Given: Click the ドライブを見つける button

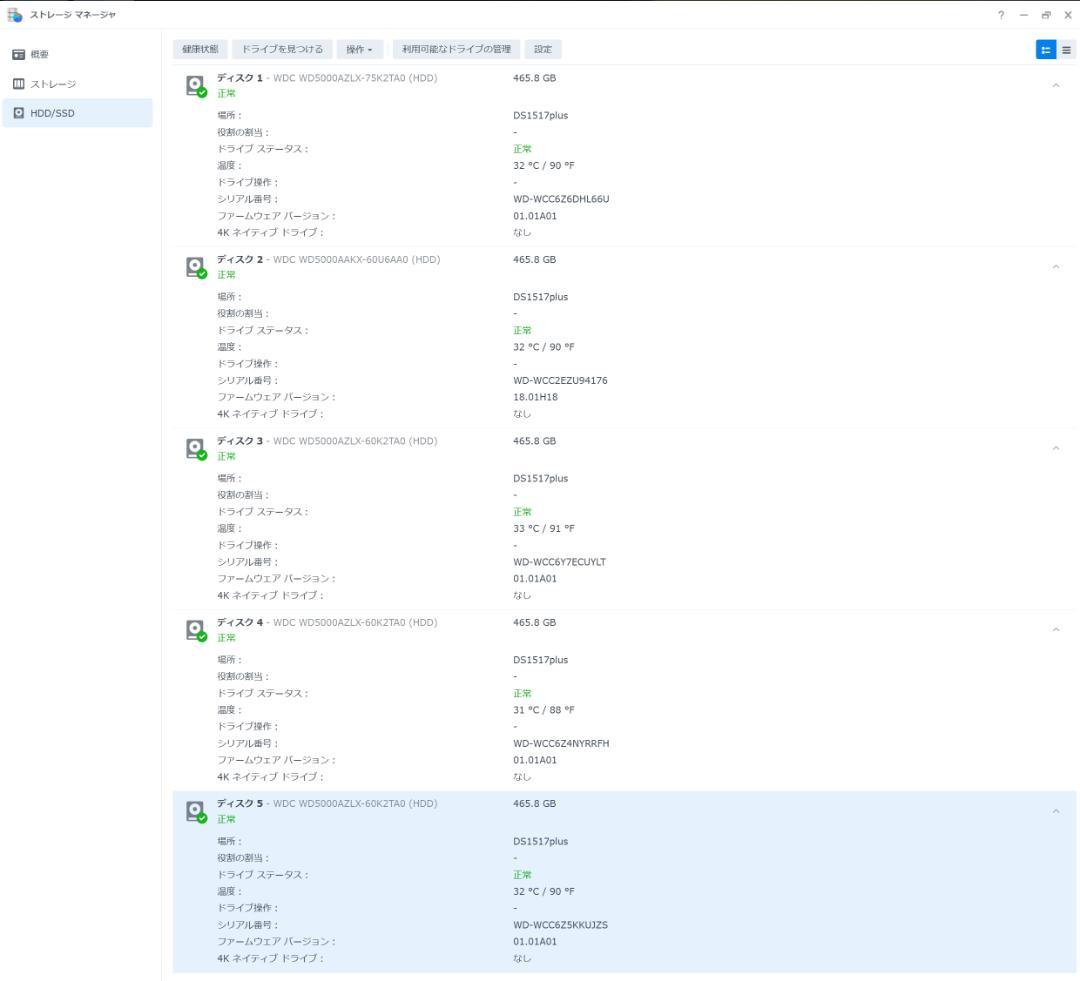Looking at the screenshot, I should point(282,49).
